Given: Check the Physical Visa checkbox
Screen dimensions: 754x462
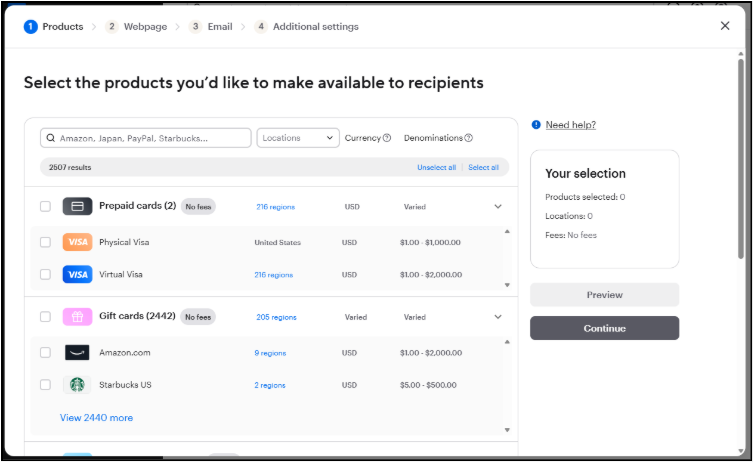Looking at the screenshot, I should tap(45, 242).
